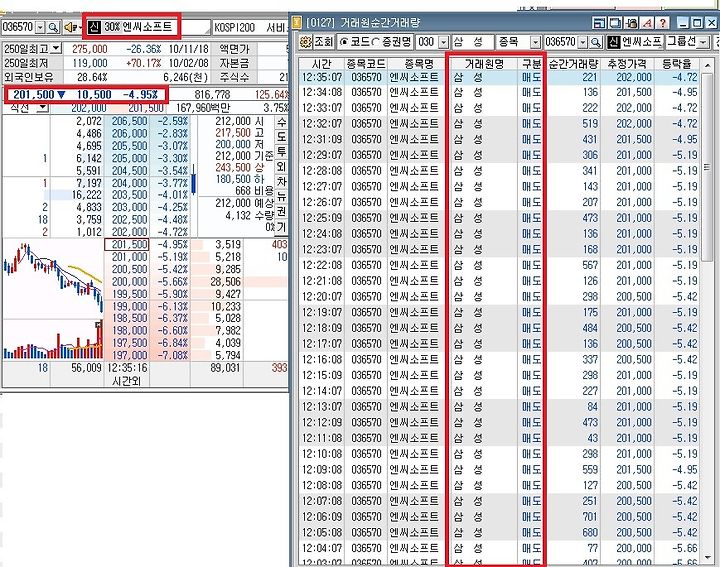Click the 12:09:08 time cell
This screenshot has width=720, height=567.
coord(322,470)
